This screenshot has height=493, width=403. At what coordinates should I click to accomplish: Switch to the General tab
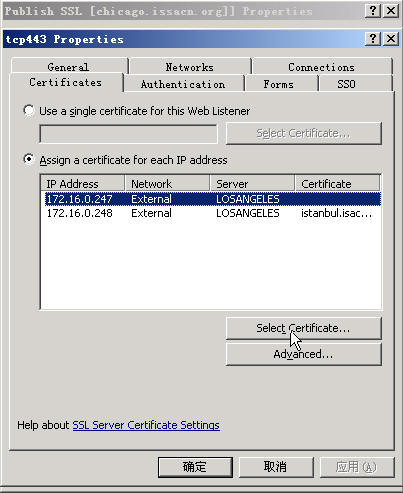pos(69,67)
